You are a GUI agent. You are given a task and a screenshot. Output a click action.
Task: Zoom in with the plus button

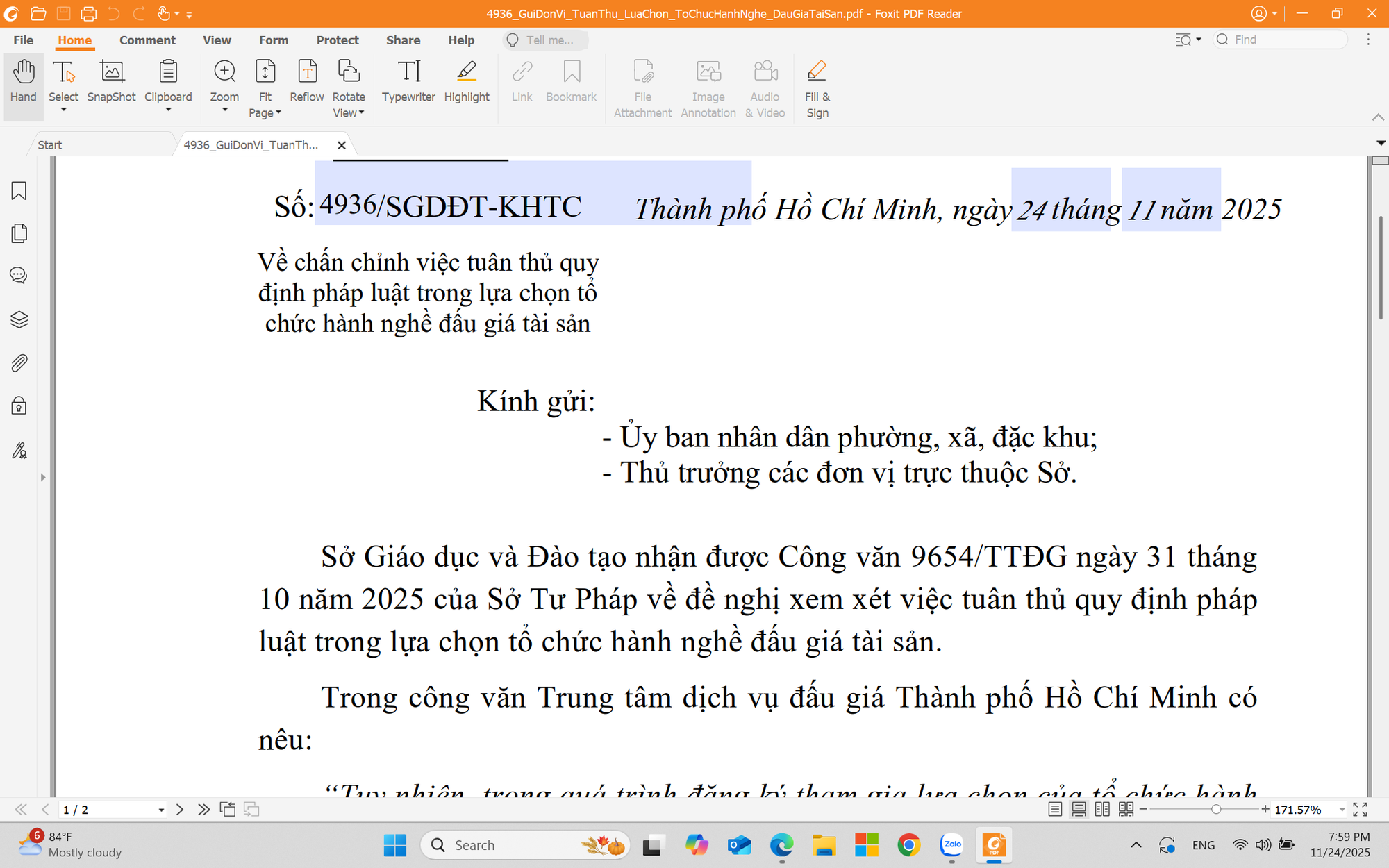1265,810
